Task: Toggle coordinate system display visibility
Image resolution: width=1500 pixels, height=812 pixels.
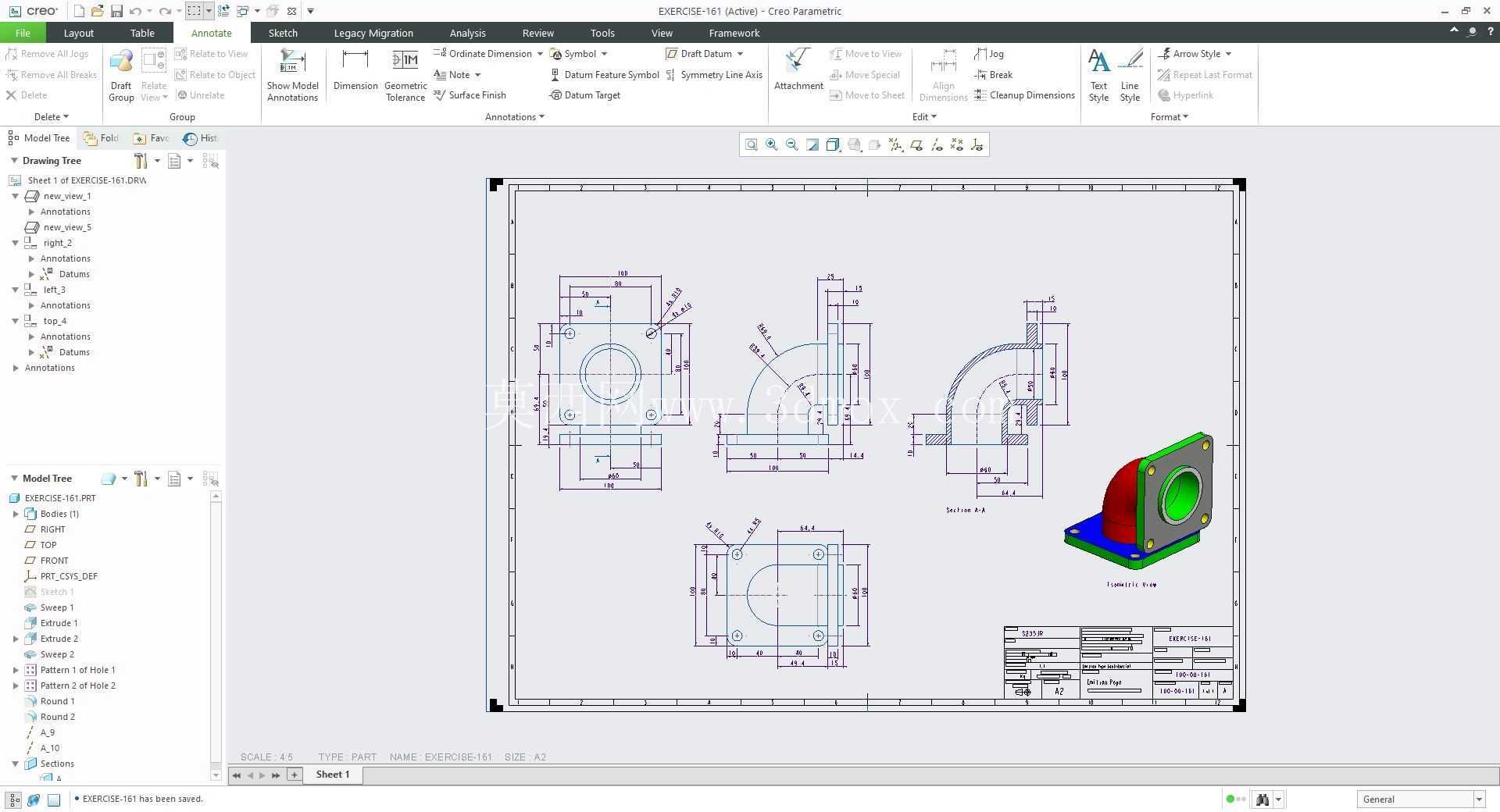Action: (977, 144)
